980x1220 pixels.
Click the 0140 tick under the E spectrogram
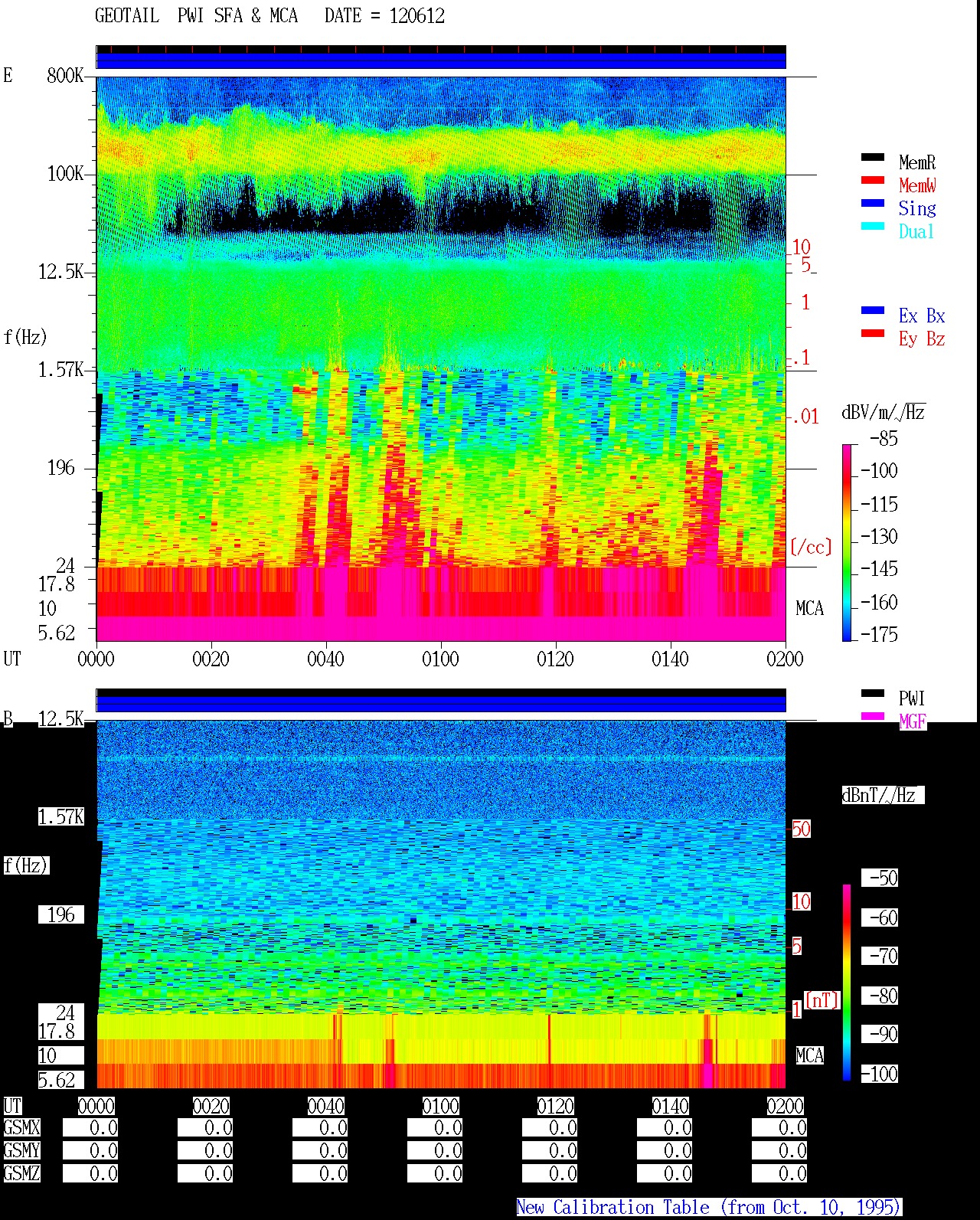click(x=670, y=659)
